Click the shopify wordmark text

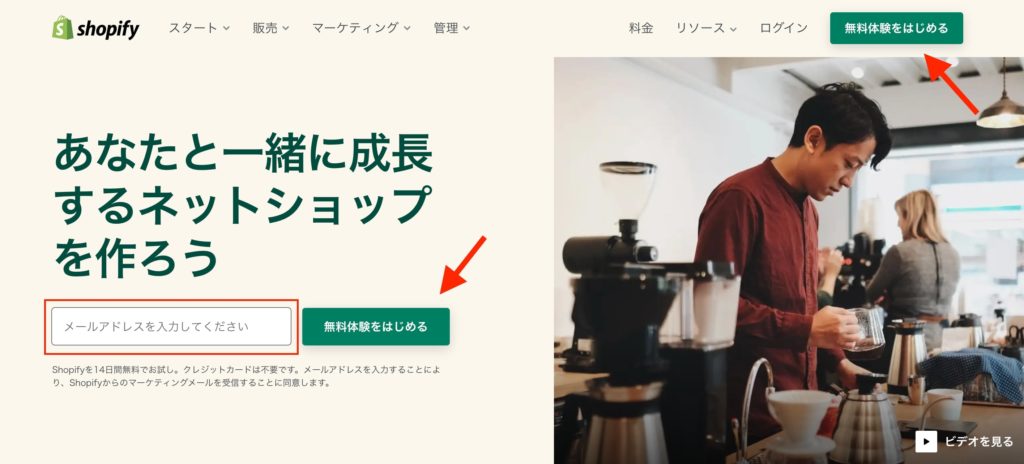click(x=108, y=29)
